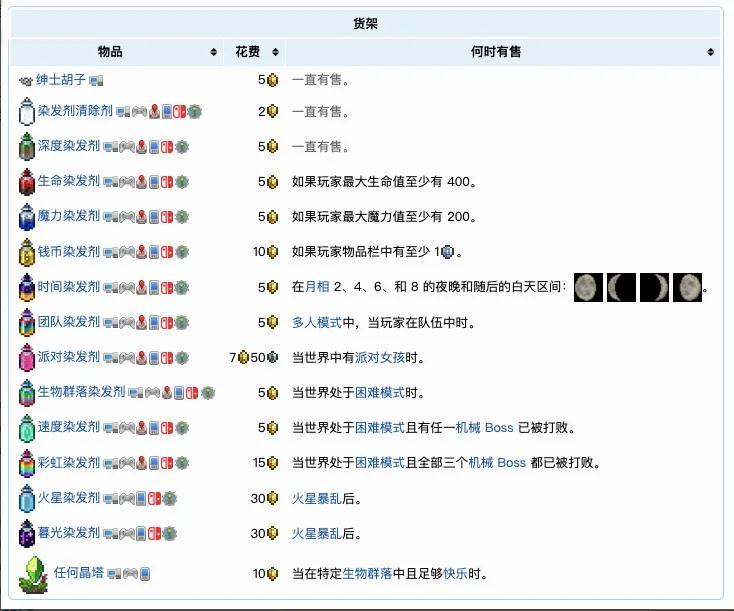This screenshot has width=734, height=611.
Task: Sort table by 花费 column
Action: tap(277, 52)
